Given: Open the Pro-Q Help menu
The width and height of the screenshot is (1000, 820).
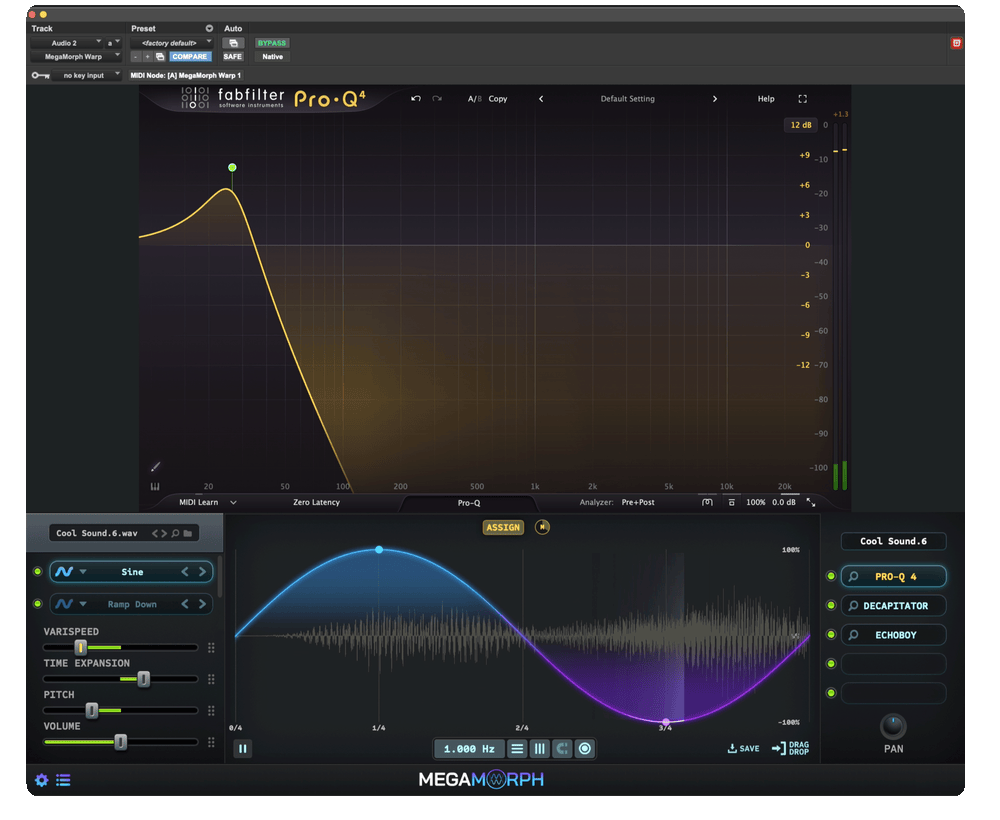Looking at the screenshot, I should 766,99.
